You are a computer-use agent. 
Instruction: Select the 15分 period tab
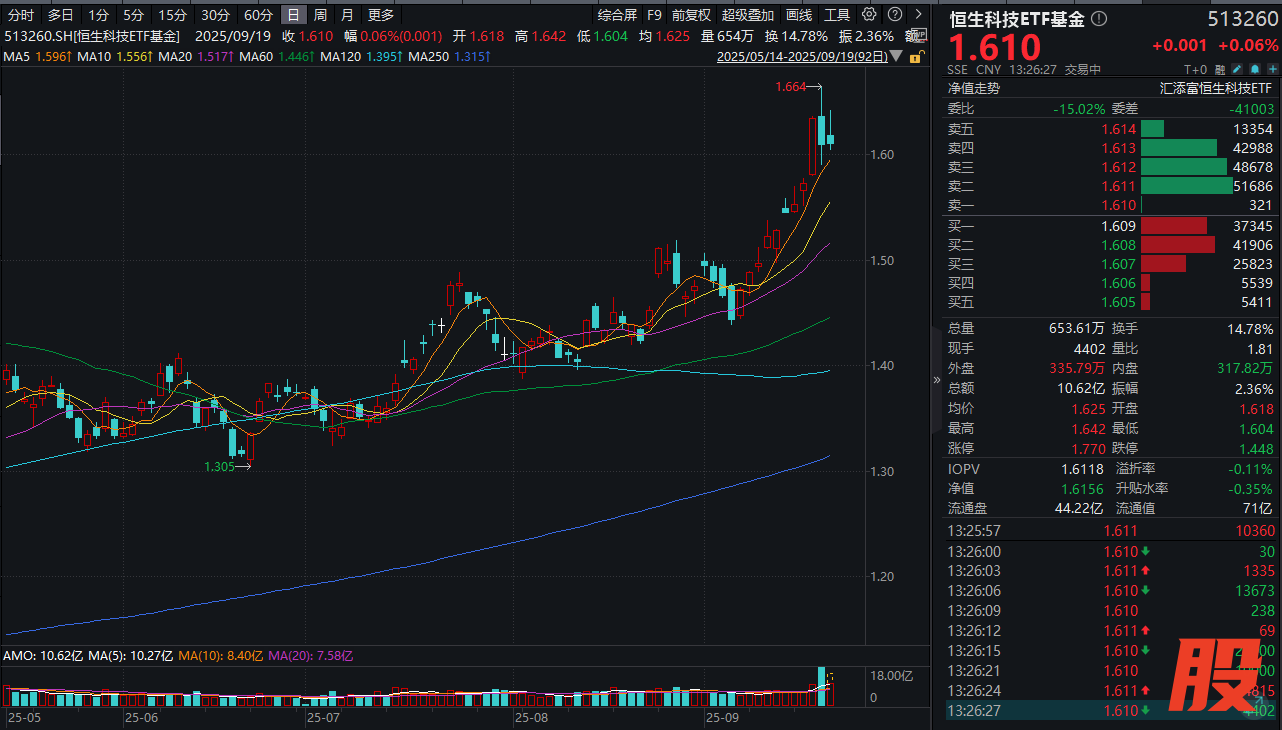[x=172, y=15]
